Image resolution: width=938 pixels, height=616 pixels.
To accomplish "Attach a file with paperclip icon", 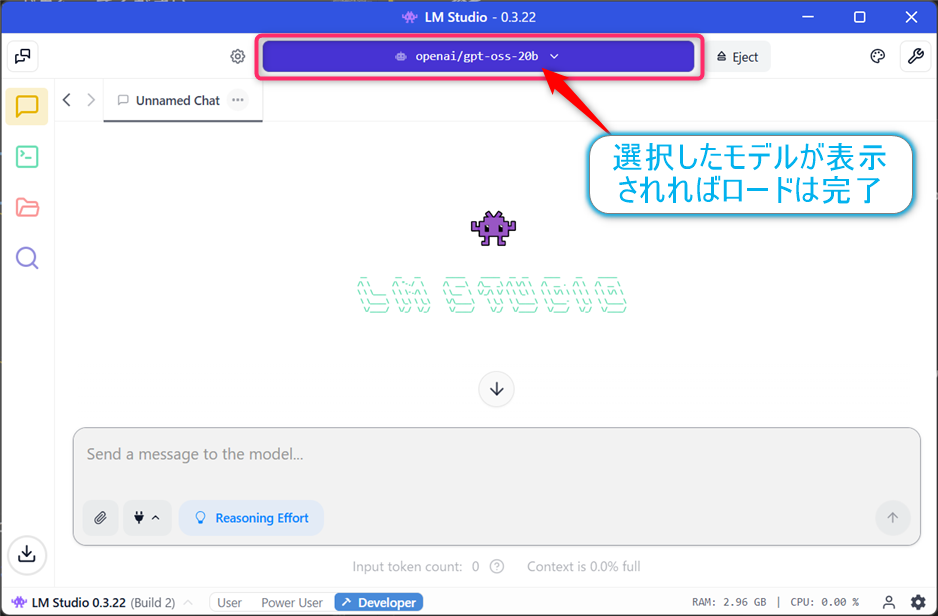I will tap(100, 518).
